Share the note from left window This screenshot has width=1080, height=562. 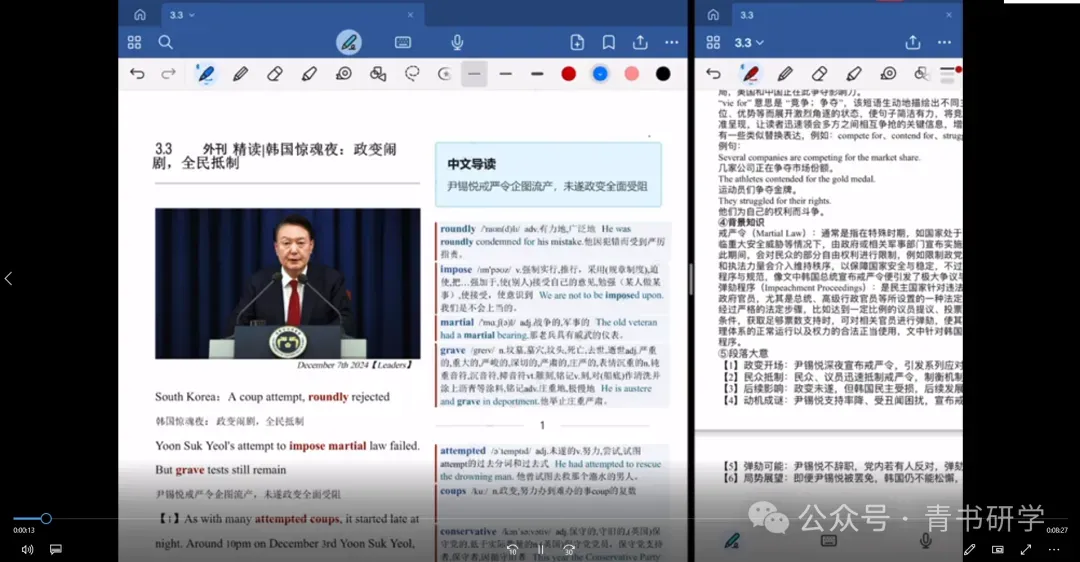[x=641, y=43]
